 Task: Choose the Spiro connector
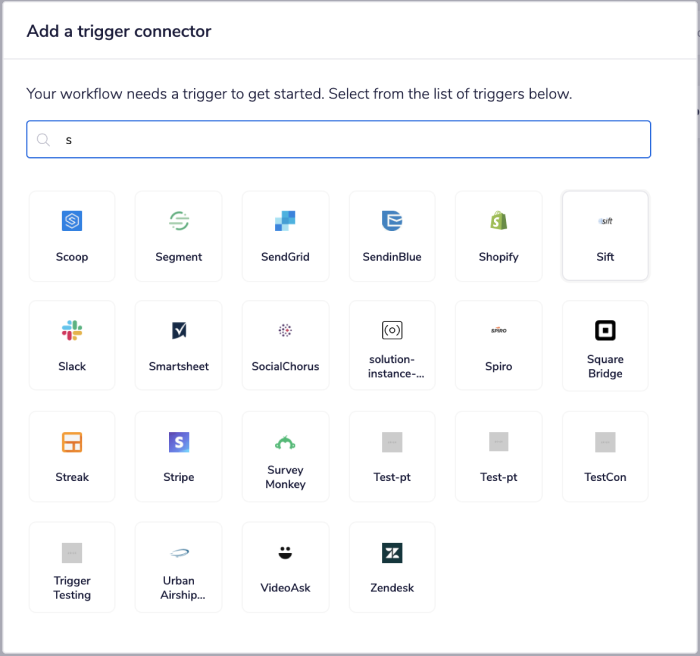coord(498,346)
